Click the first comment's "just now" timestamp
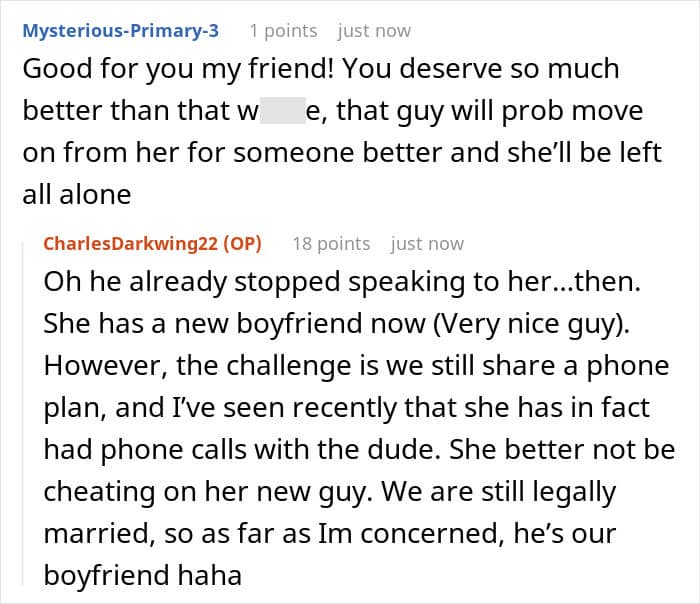Image resolution: width=700 pixels, height=604 pixels. (x=374, y=30)
